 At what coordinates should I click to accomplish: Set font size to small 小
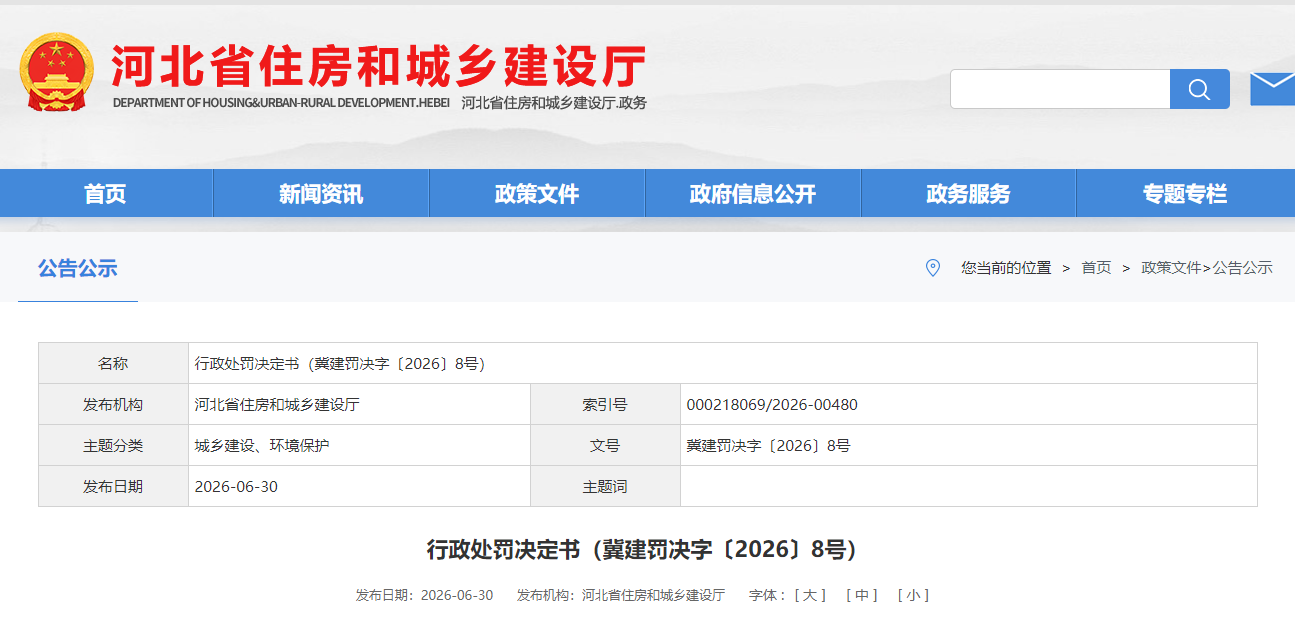(x=913, y=595)
